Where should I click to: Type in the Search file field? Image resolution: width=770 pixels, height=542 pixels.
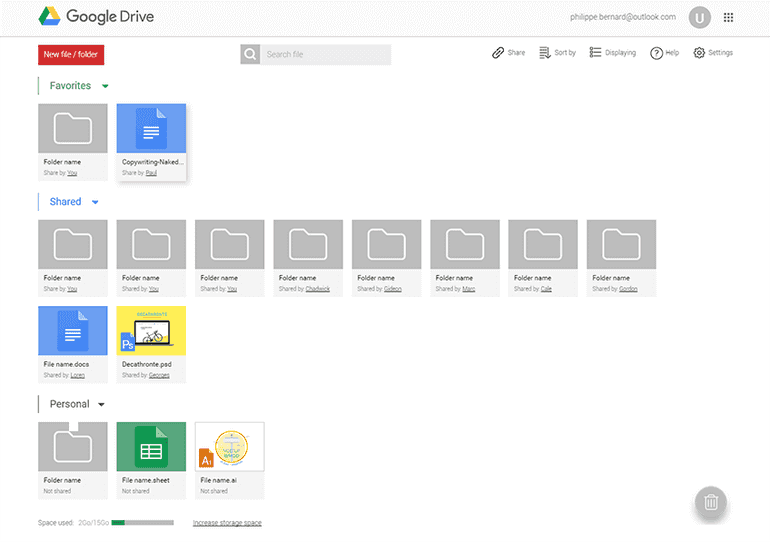click(x=325, y=54)
